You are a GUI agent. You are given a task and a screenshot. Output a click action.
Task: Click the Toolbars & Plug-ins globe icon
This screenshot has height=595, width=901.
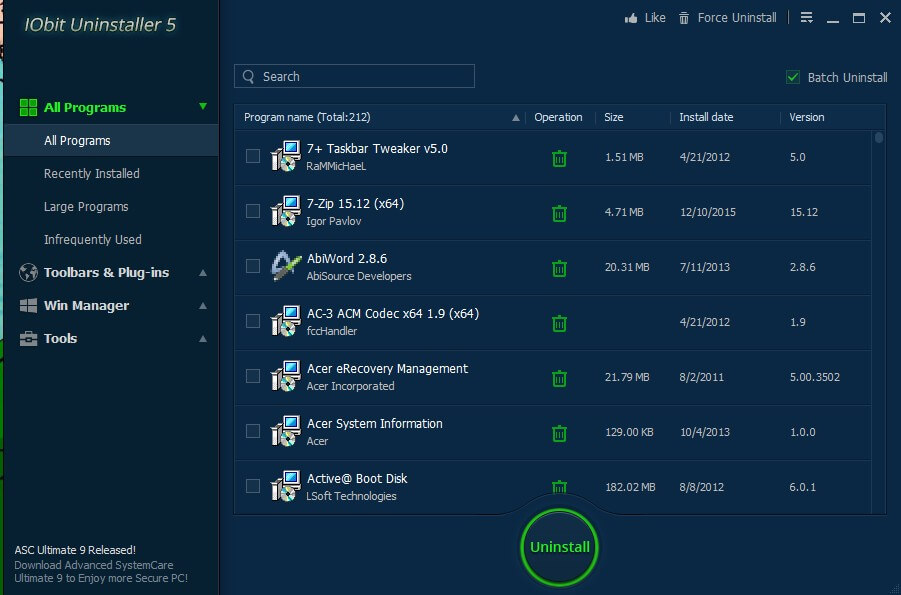28,272
